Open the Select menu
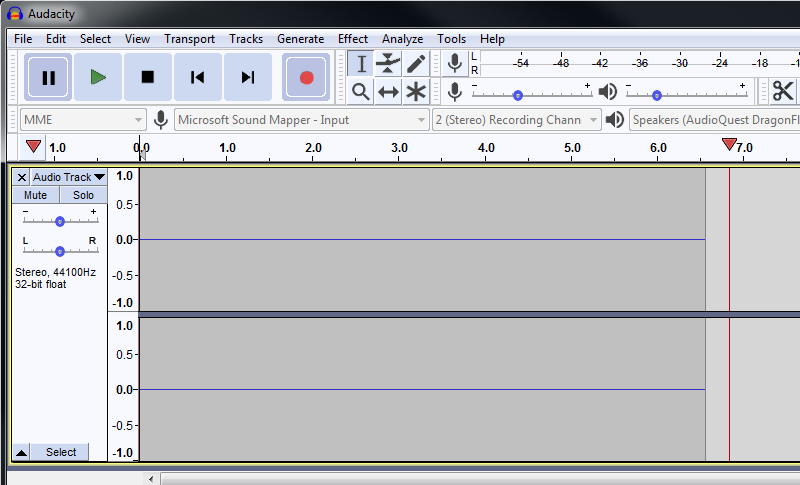 pyautogui.click(x=95, y=39)
